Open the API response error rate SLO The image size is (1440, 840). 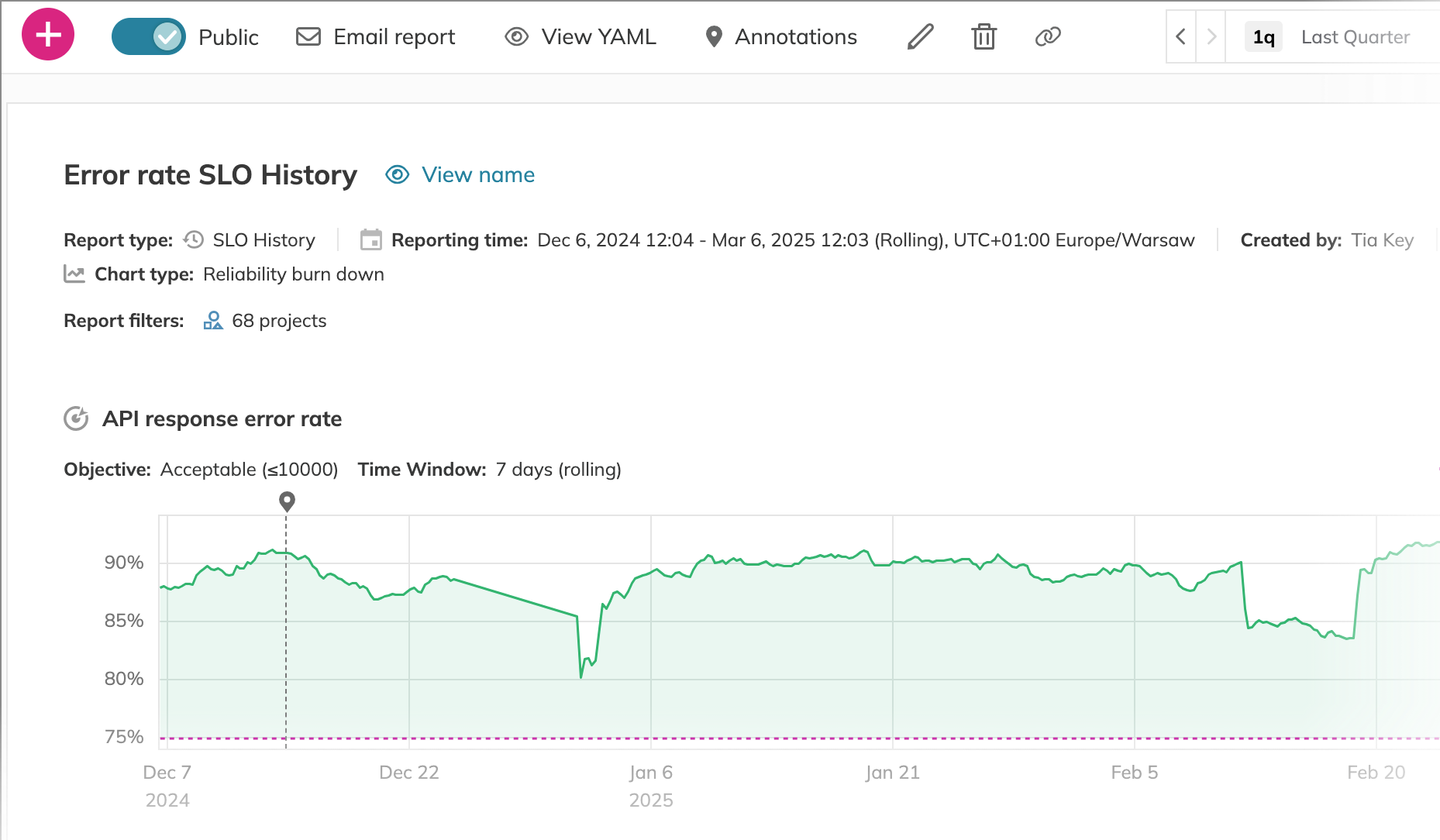click(x=222, y=419)
